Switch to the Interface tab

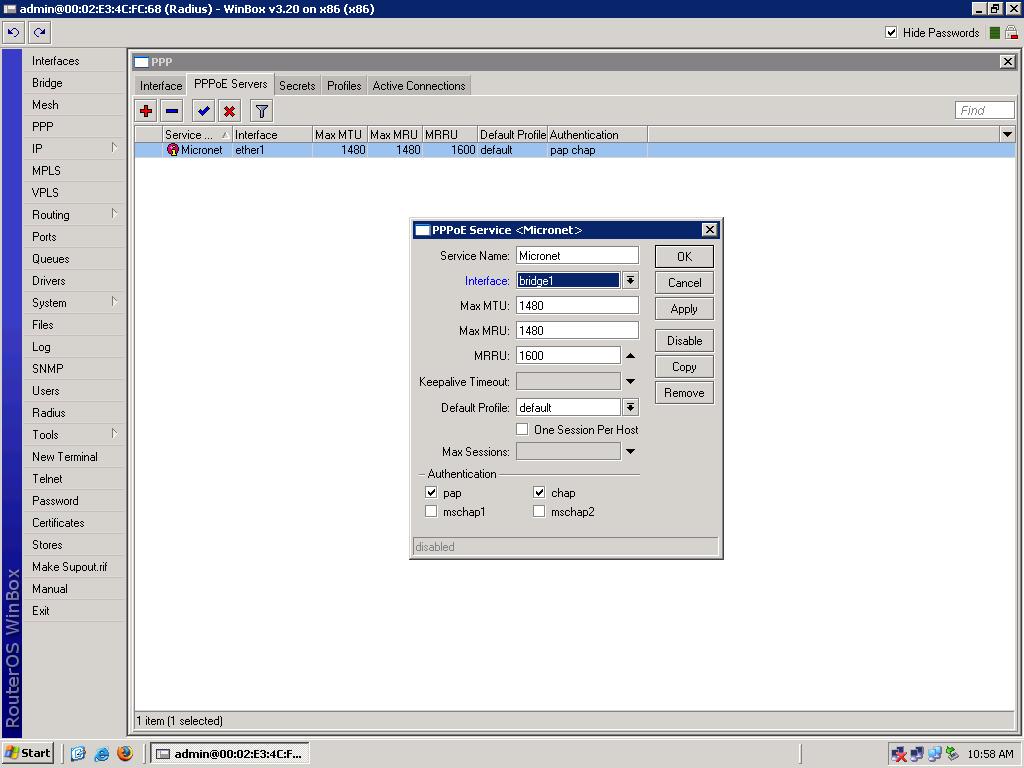coord(161,86)
